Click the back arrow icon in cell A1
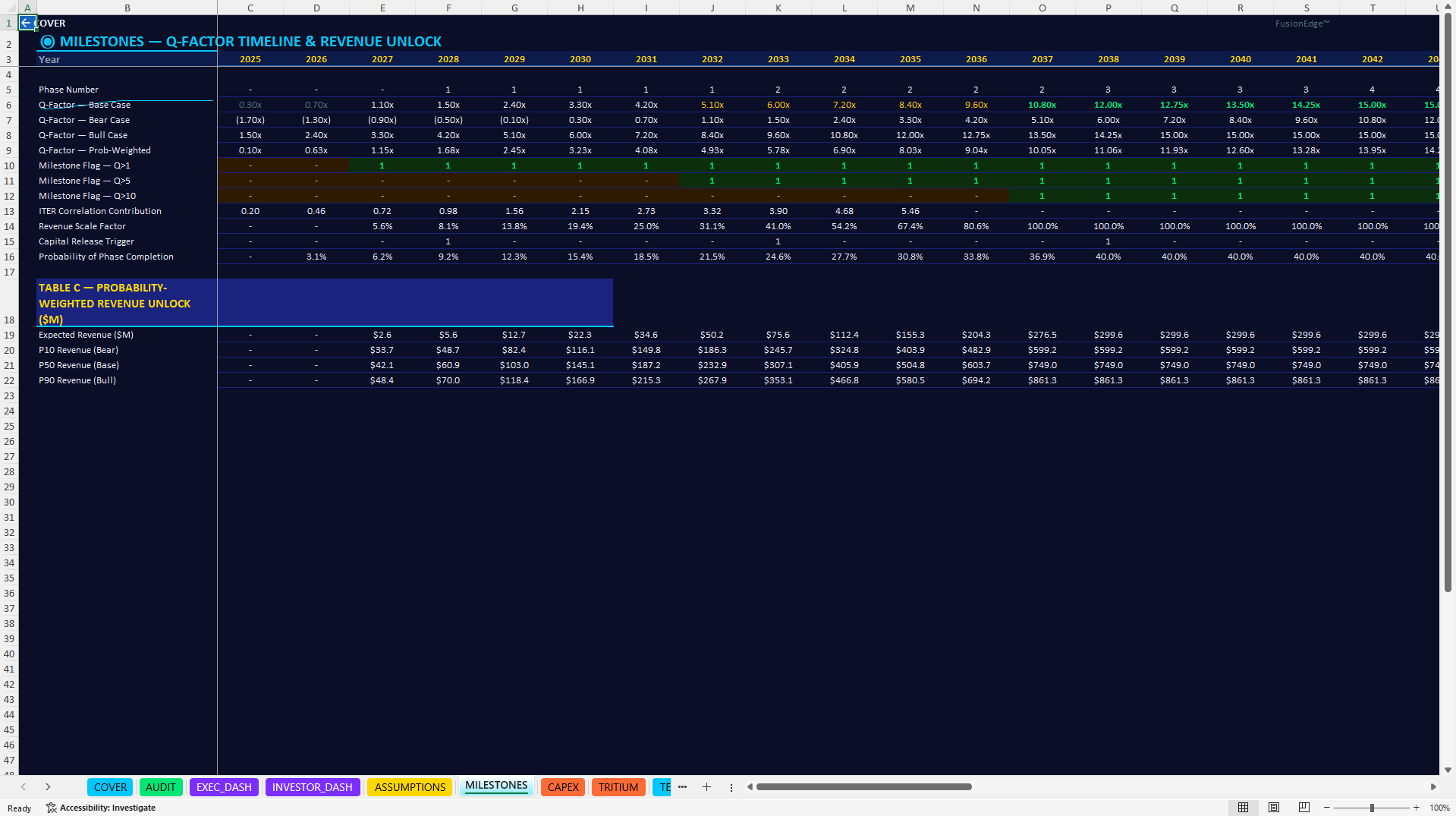Viewport: 1456px width, 816px height. (x=27, y=23)
